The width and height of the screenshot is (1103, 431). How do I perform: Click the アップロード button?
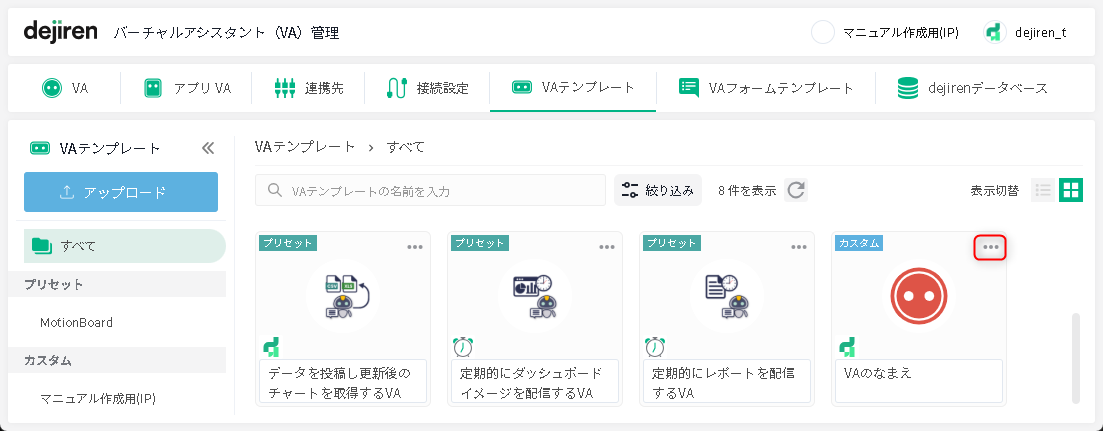click(121, 192)
